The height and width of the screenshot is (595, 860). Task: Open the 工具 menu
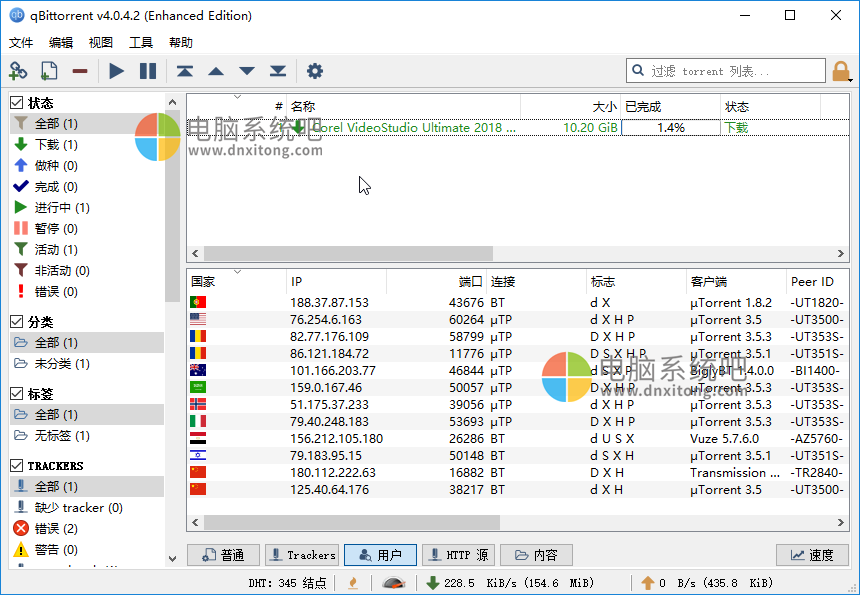click(141, 43)
